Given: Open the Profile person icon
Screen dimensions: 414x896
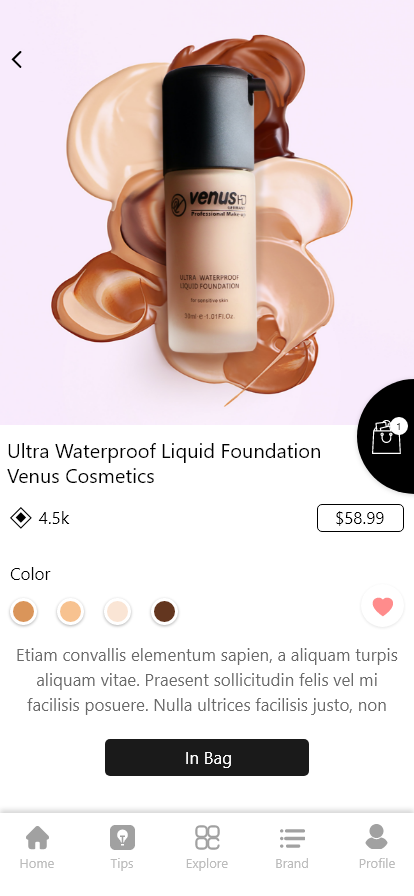Looking at the screenshot, I should tap(376, 837).
